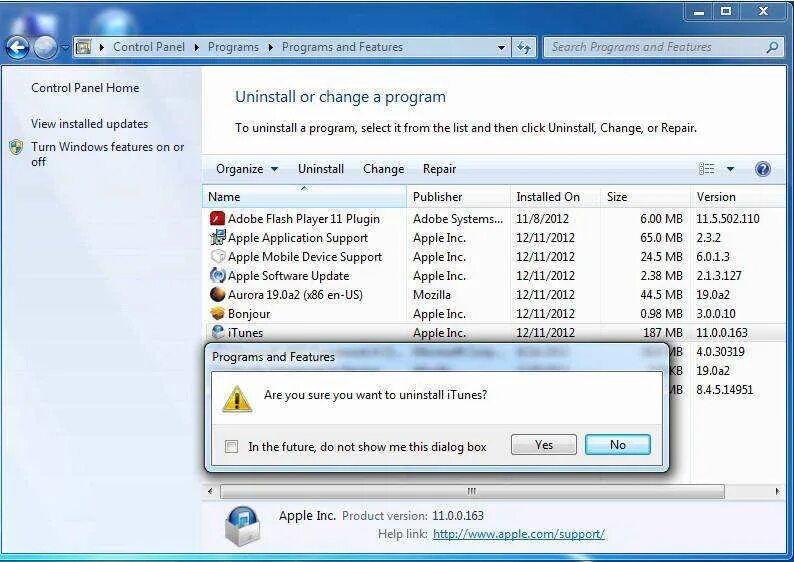Click the horizontal scrollbar thumb
Screen dimensions: 794x562
(472, 491)
